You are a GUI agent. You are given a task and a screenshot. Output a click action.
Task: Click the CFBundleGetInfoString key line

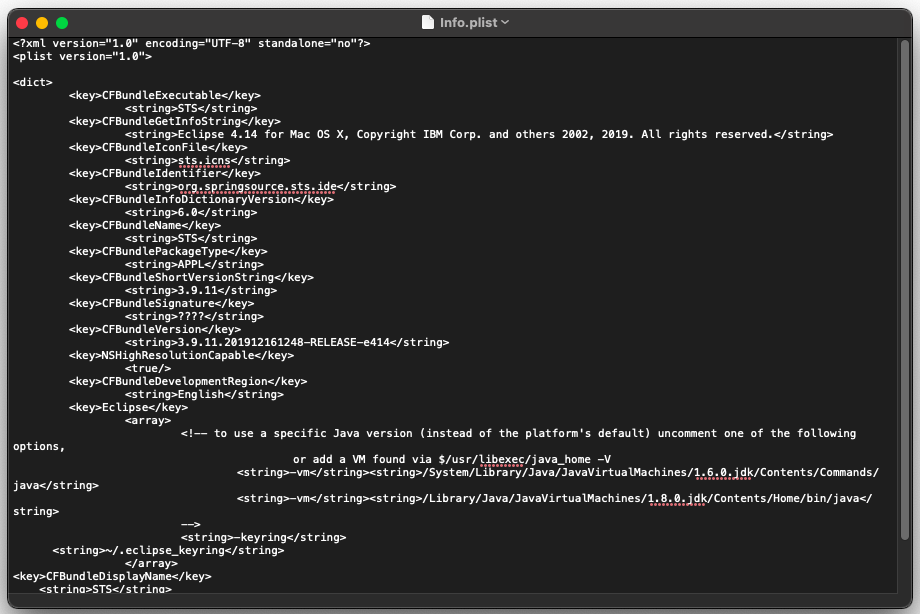click(175, 121)
